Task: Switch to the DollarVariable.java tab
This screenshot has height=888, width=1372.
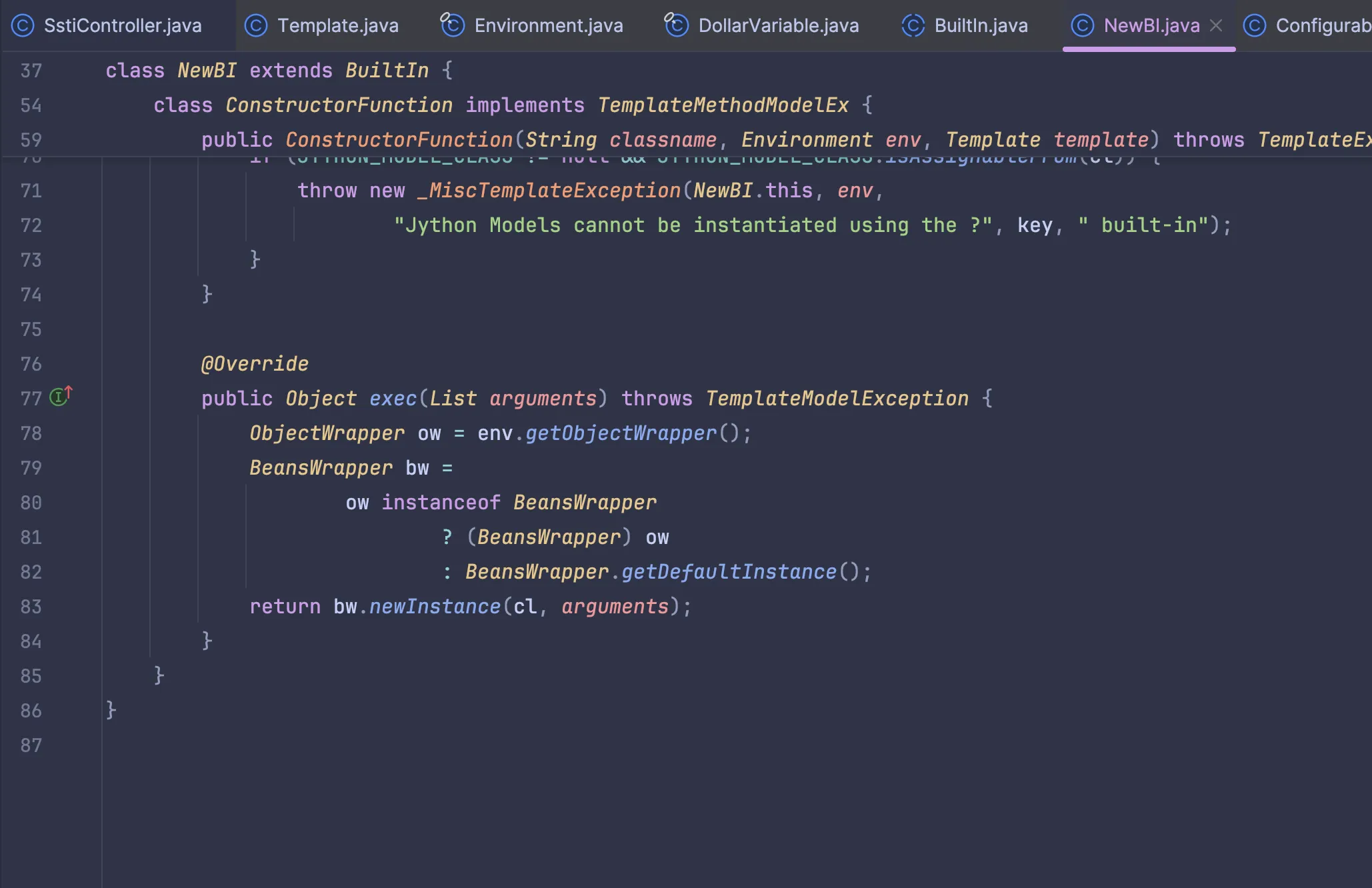Action: pos(762,25)
